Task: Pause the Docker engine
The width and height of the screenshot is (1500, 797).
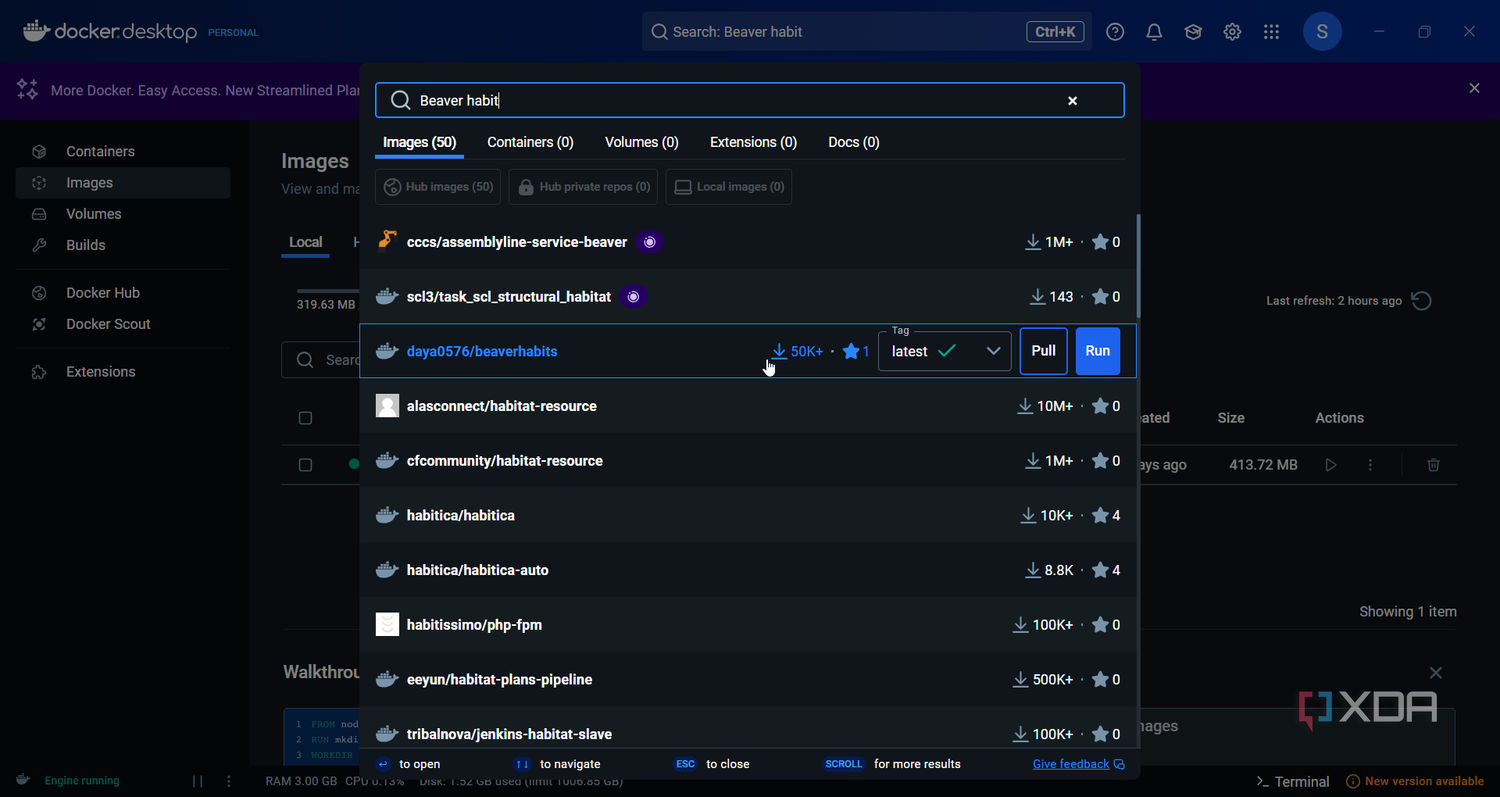Action: pos(197,781)
